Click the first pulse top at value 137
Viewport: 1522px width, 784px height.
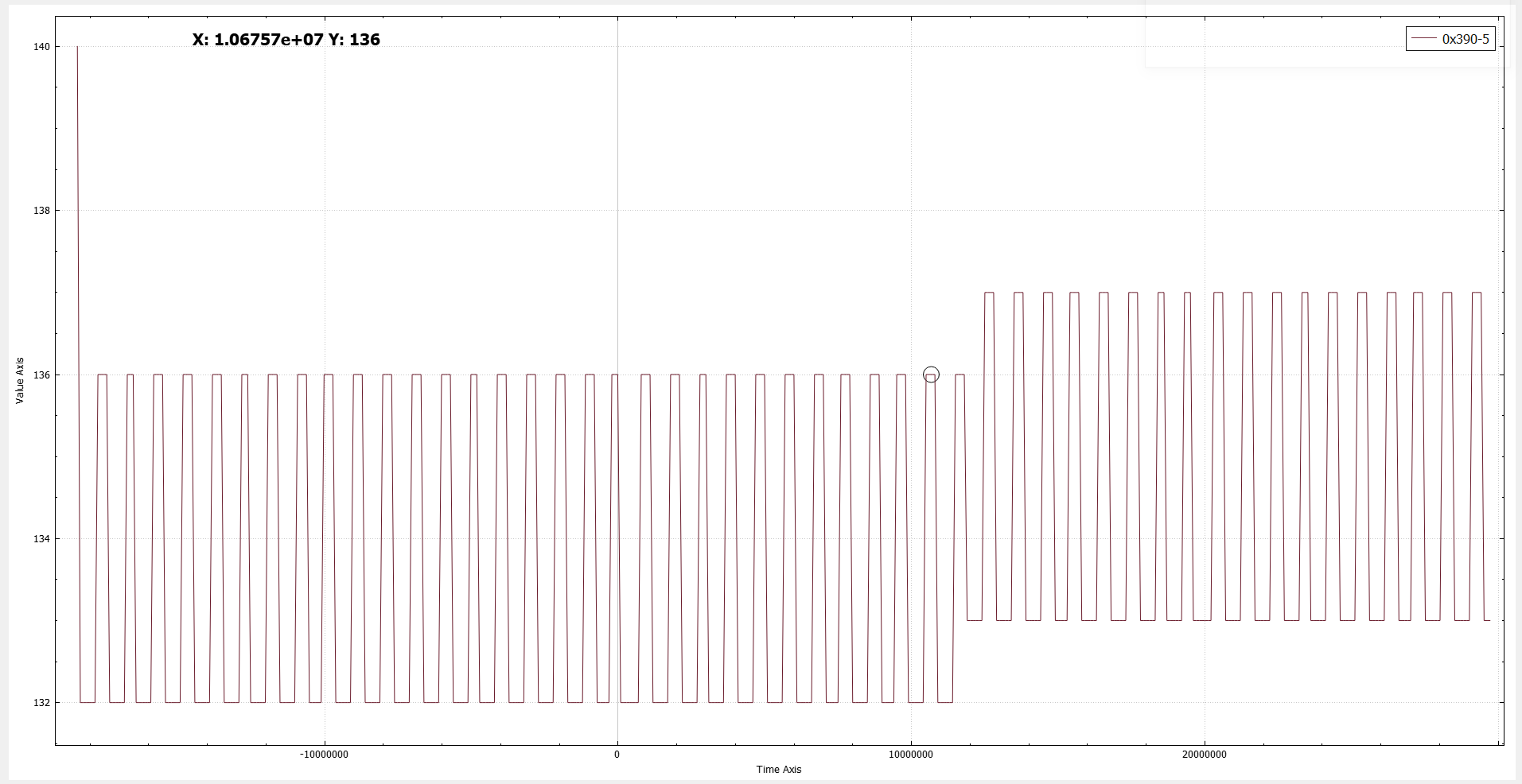989,293
